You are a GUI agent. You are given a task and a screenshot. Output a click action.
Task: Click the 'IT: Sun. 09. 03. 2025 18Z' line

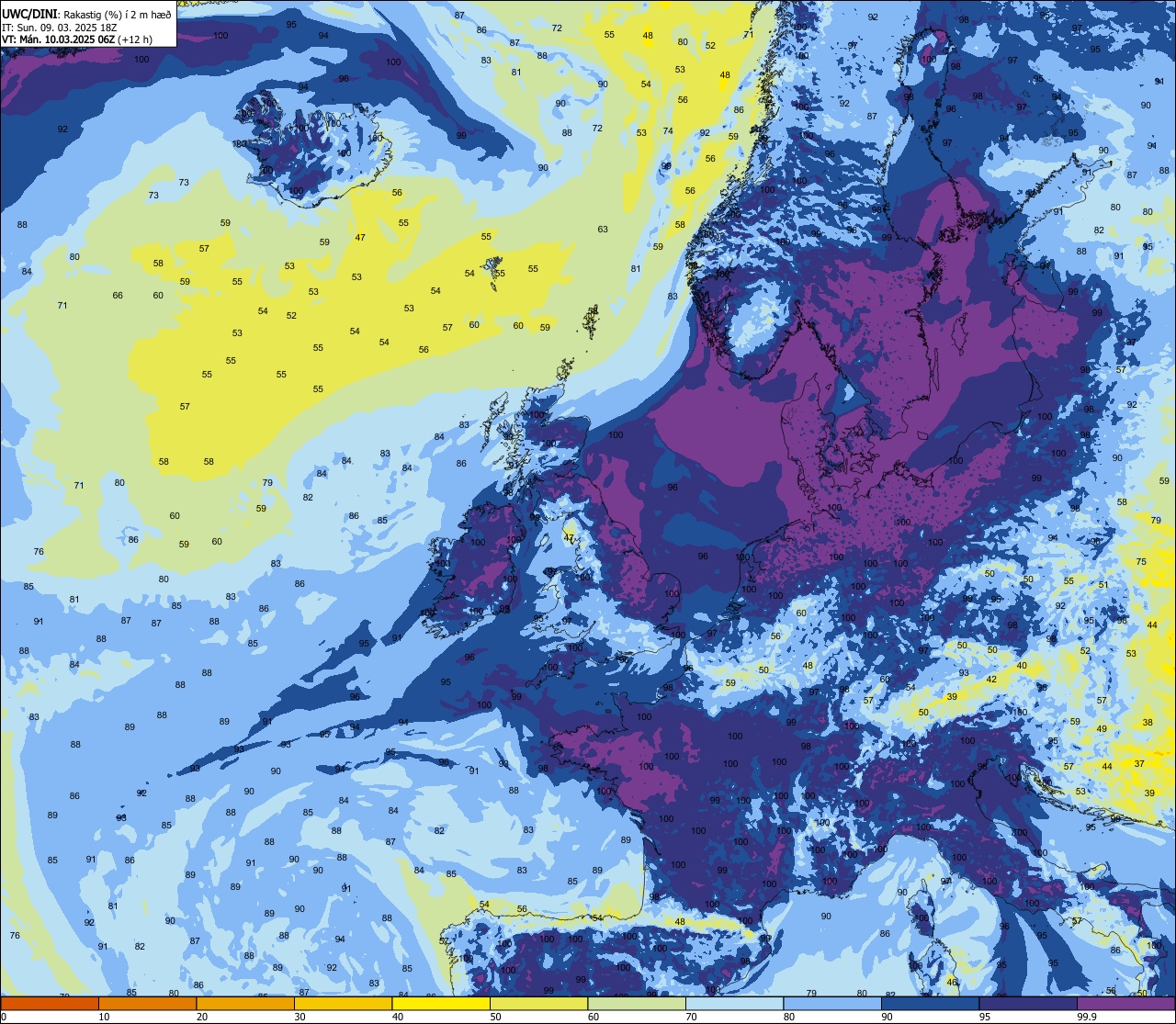(x=59, y=27)
